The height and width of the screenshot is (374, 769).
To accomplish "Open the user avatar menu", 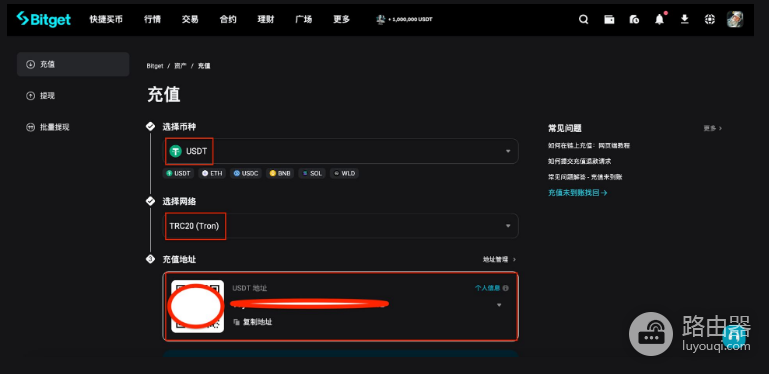I will [735, 20].
